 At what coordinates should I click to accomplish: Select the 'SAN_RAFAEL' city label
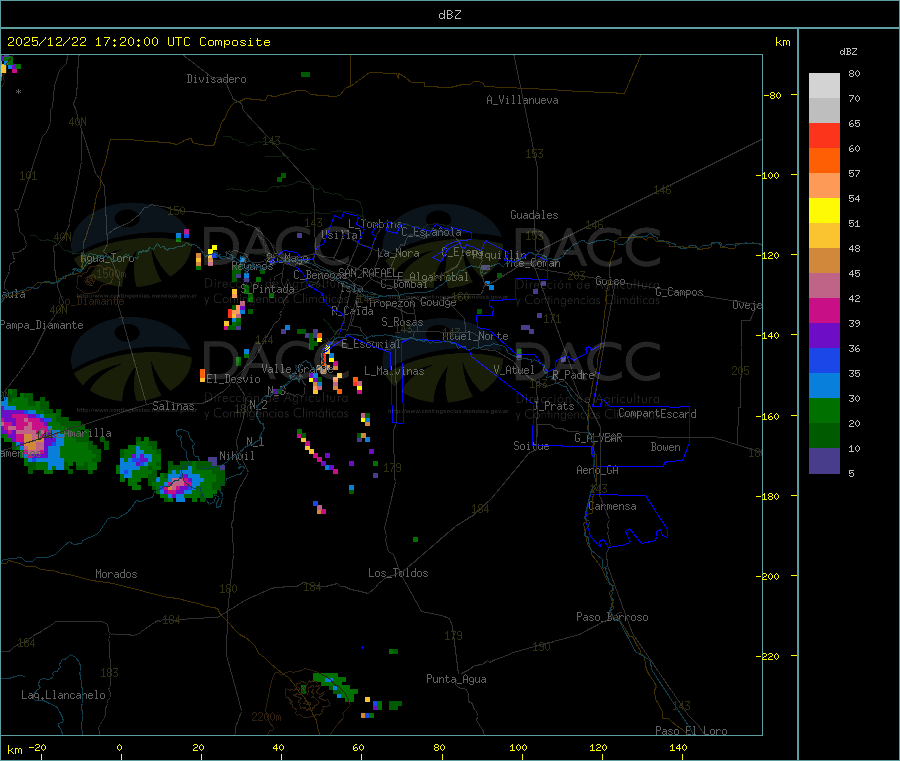367,272
